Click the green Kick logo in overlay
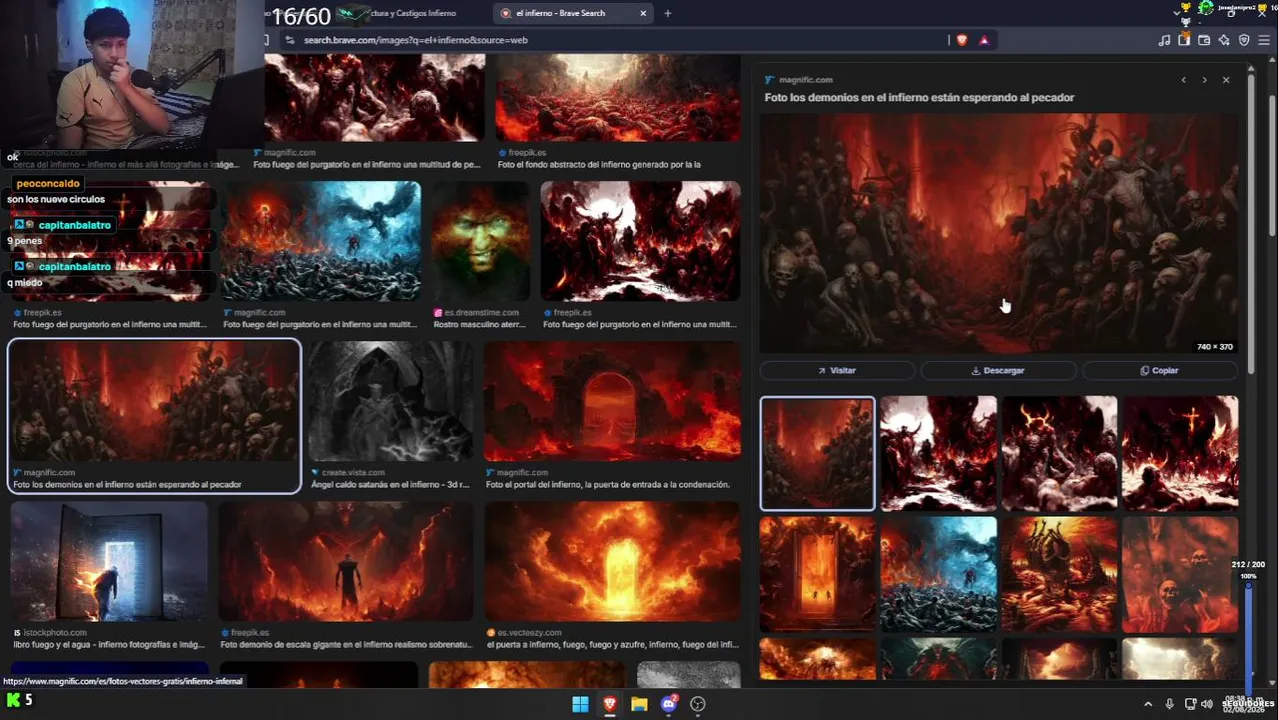Screen dimensions: 1278x720 [x=13, y=700]
